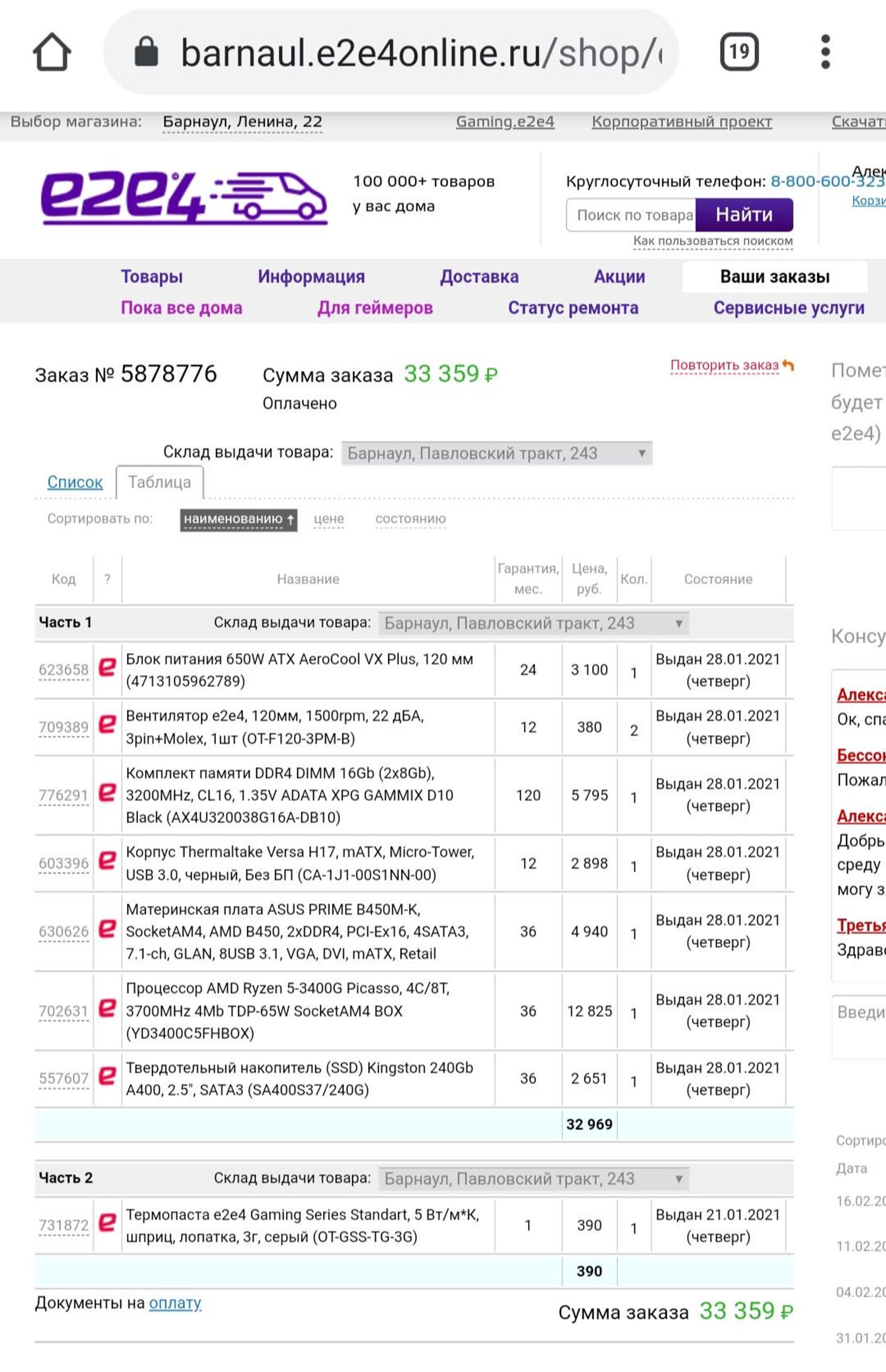The width and height of the screenshot is (886, 1372).
Task: Open the Товары menu
Action: (151, 277)
